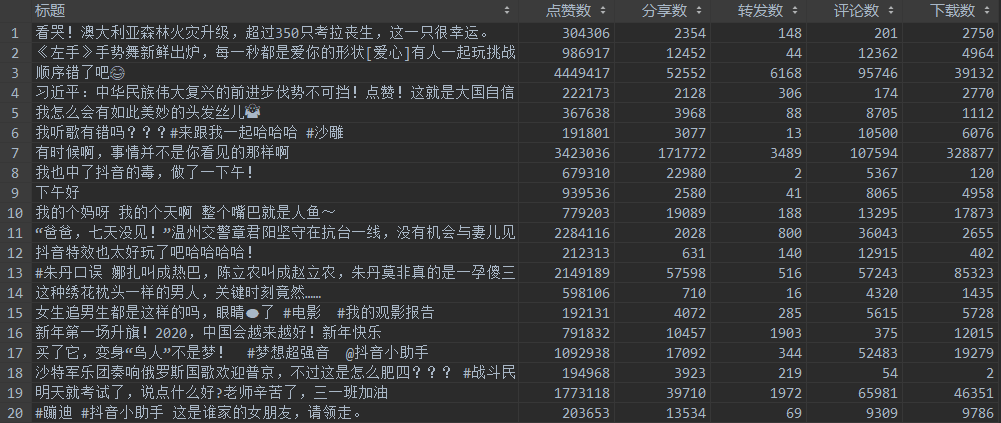Click comments value 65981

click(878, 392)
